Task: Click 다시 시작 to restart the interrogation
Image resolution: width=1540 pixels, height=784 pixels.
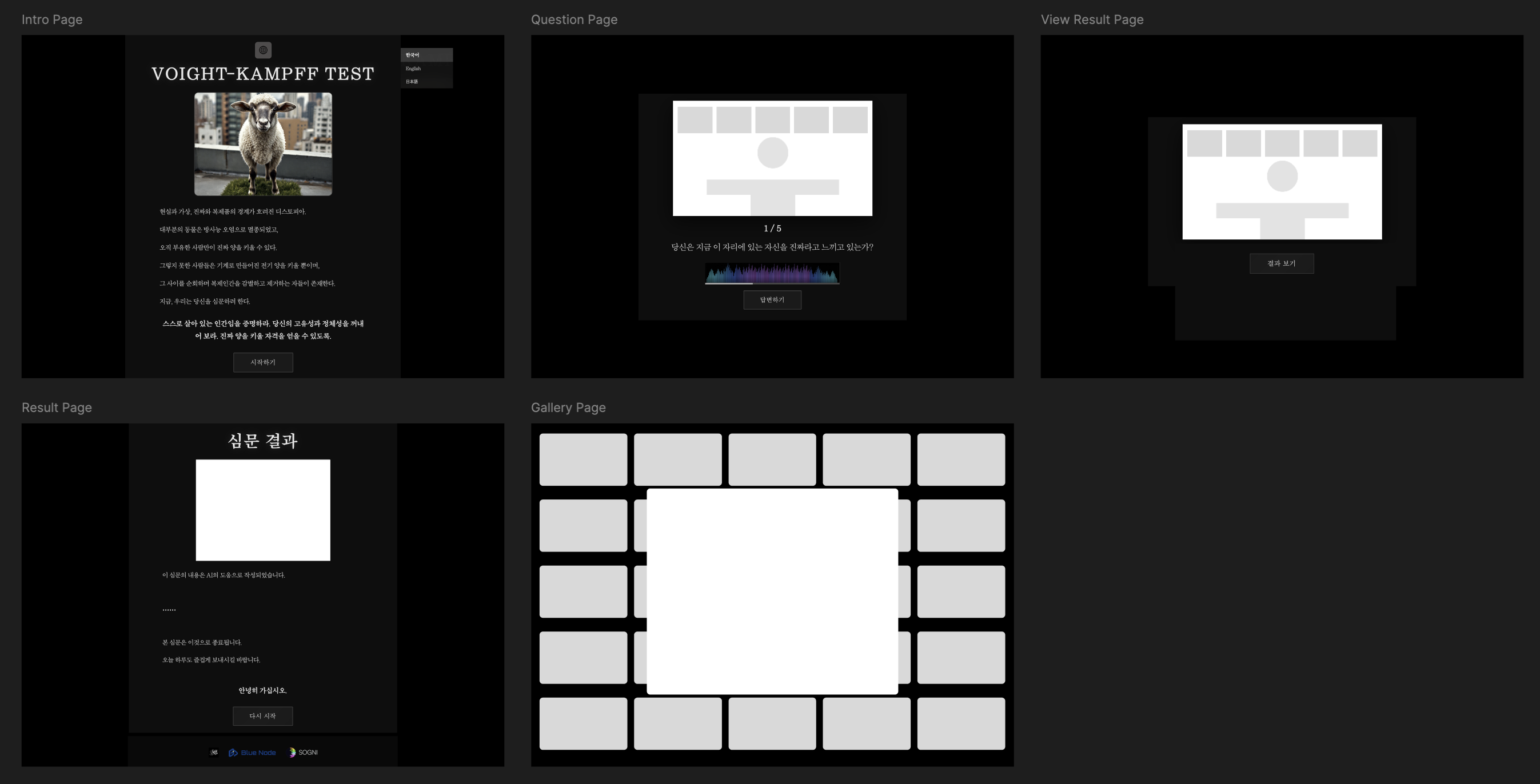Action: coord(263,716)
